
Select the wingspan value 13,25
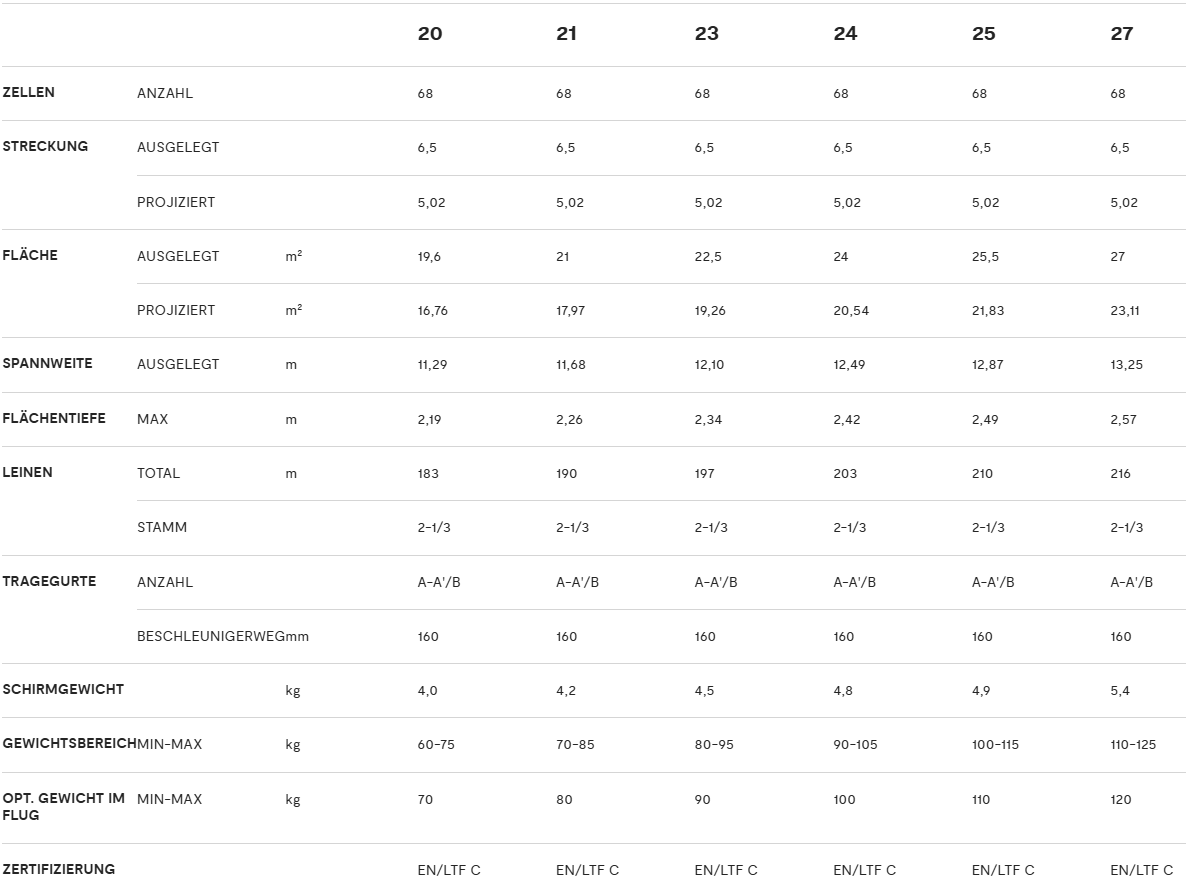click(1126, 364)
